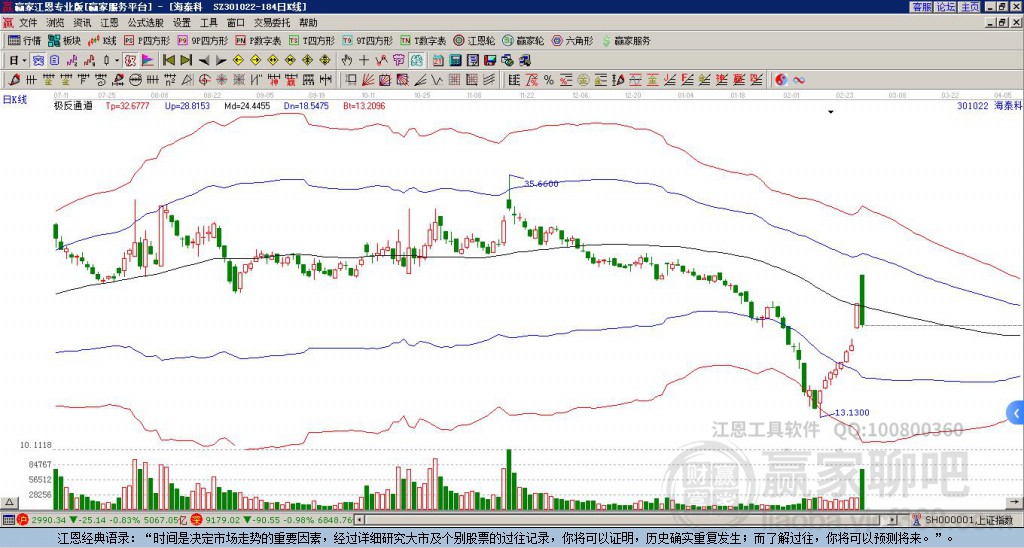This screenshot has height=548, width=1024.
Task: Click the horizontal scrollbar track
Action: pyautogui.click(x=627, y=520)
